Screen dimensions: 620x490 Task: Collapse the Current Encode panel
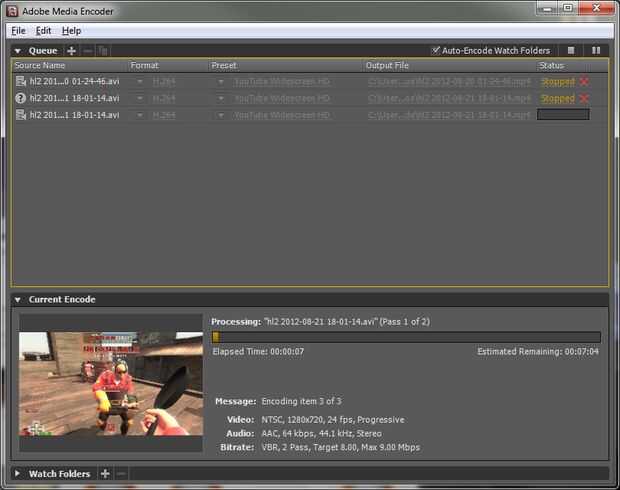tap(18, 300)
